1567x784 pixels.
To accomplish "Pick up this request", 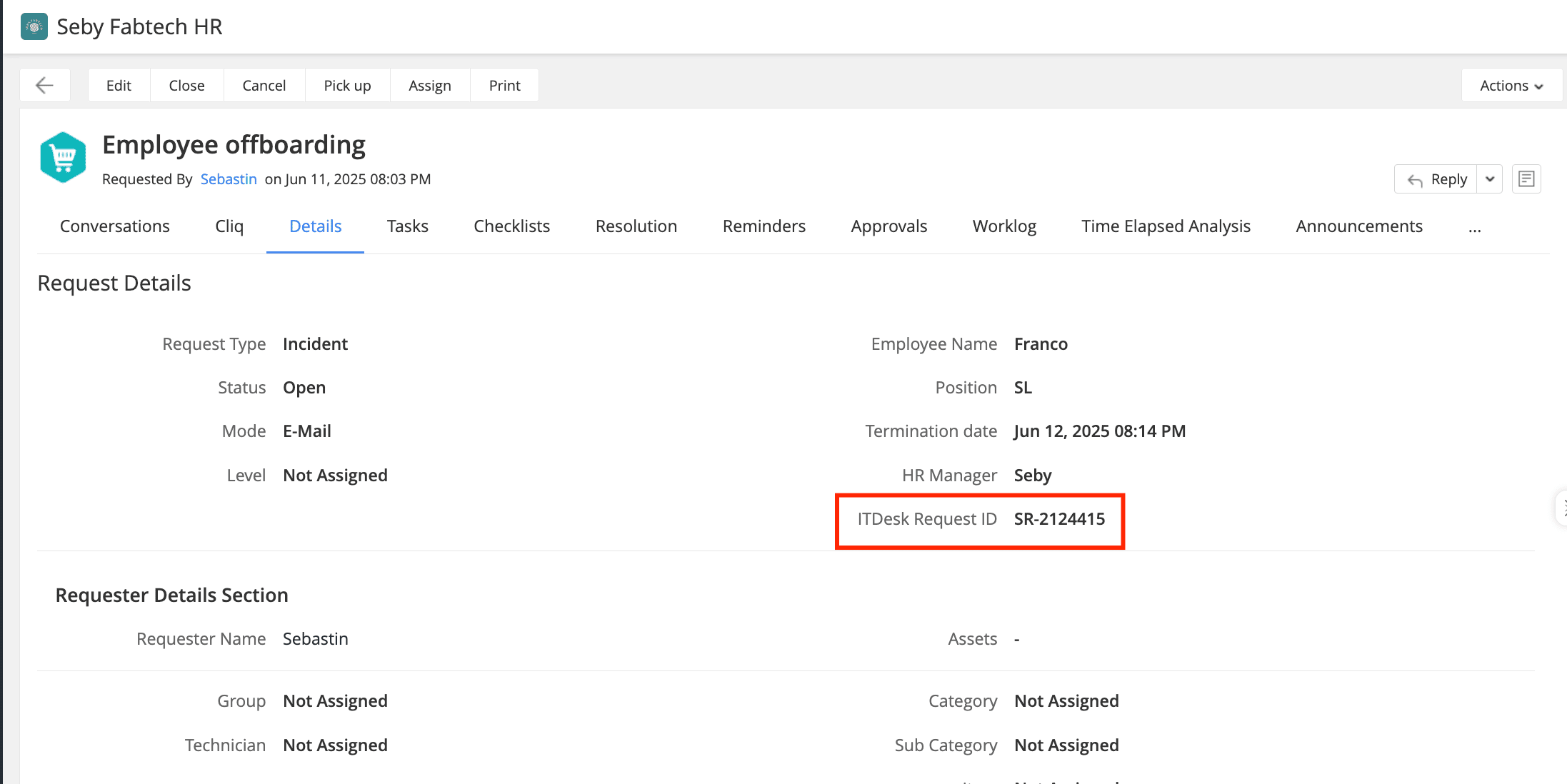I will pyautogui.click(x=347, y=86).
